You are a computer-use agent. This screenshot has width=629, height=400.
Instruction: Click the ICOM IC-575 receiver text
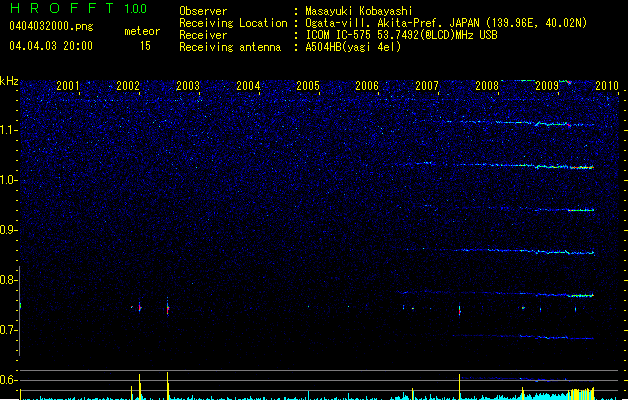pyautogui.click(x=401, y=35)
